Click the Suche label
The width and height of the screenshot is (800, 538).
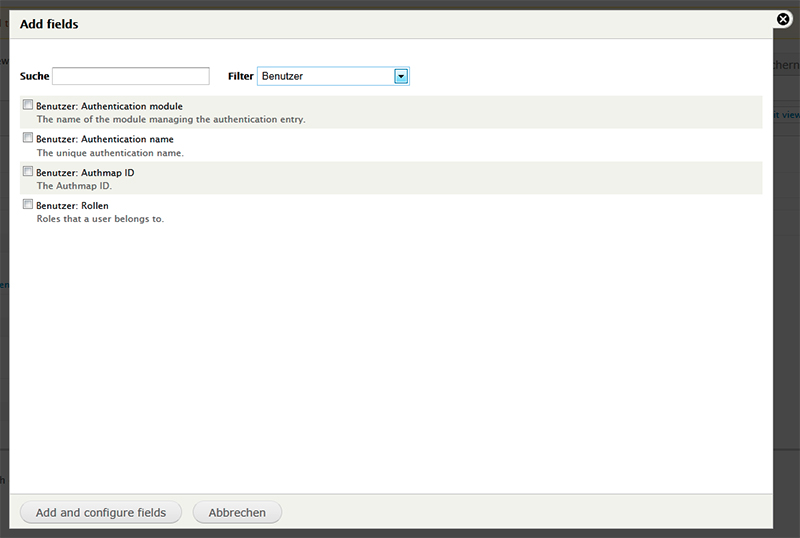point(34,76)
